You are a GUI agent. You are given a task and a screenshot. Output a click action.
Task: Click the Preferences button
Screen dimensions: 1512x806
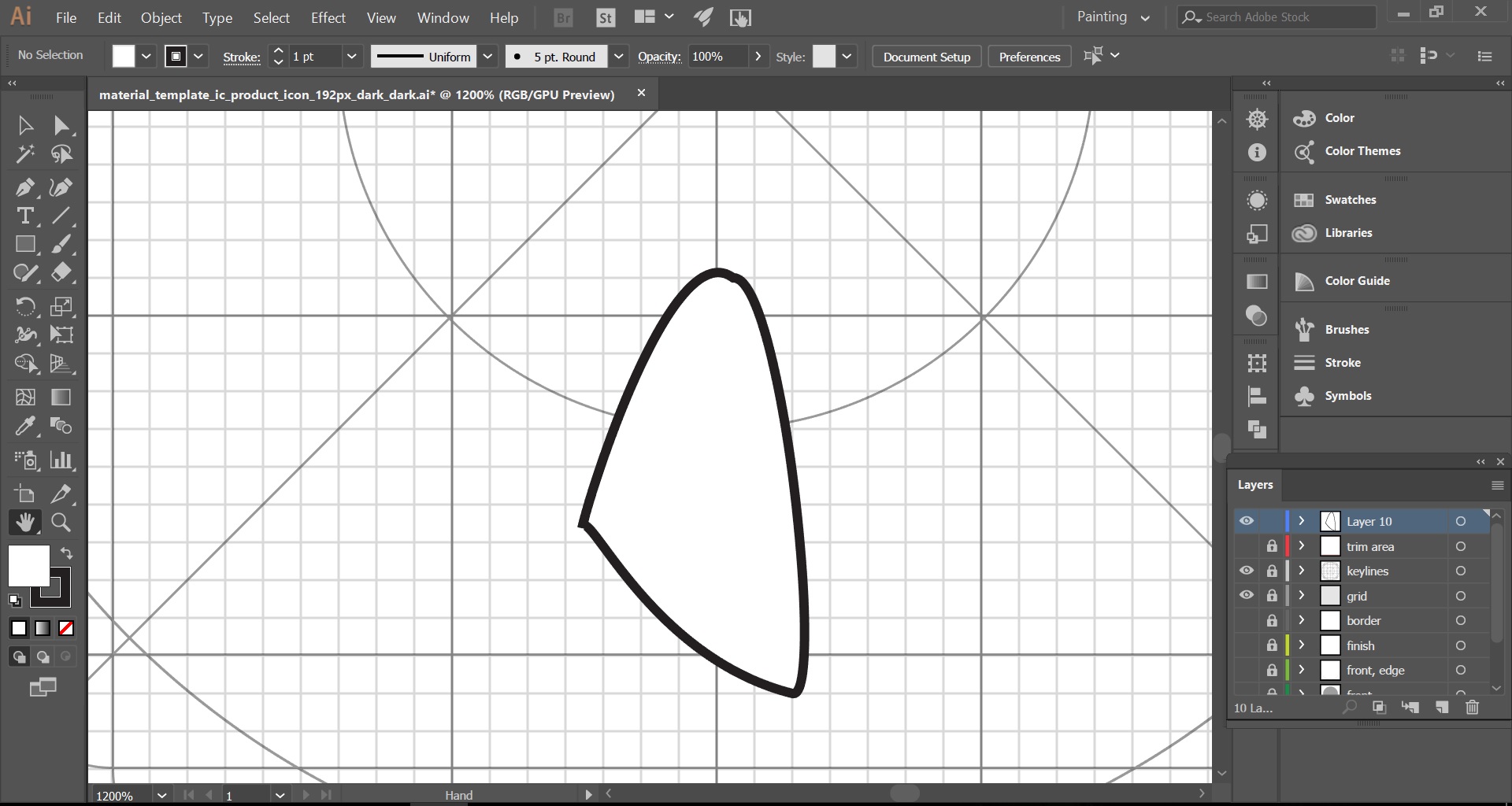pyautogui.click(x=1029, y=57)
